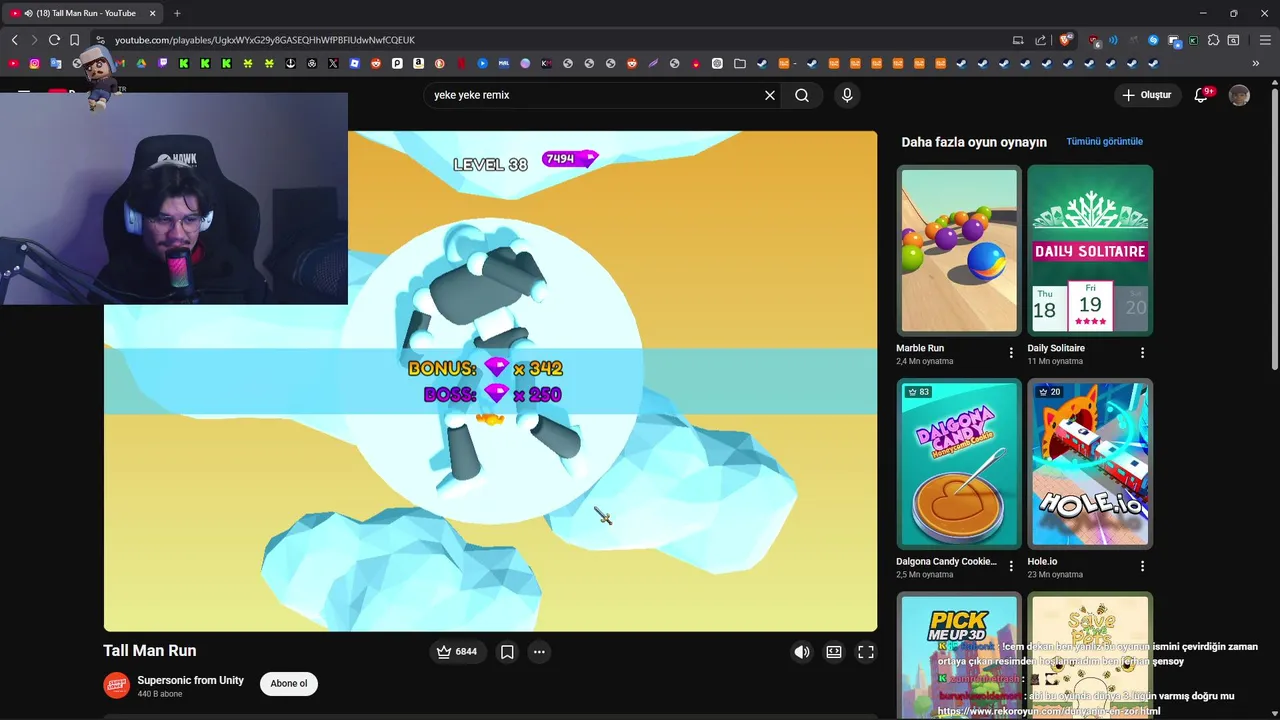
Task: Open the Daily Solitaire options menu
Action: [x=1142, y=353]
